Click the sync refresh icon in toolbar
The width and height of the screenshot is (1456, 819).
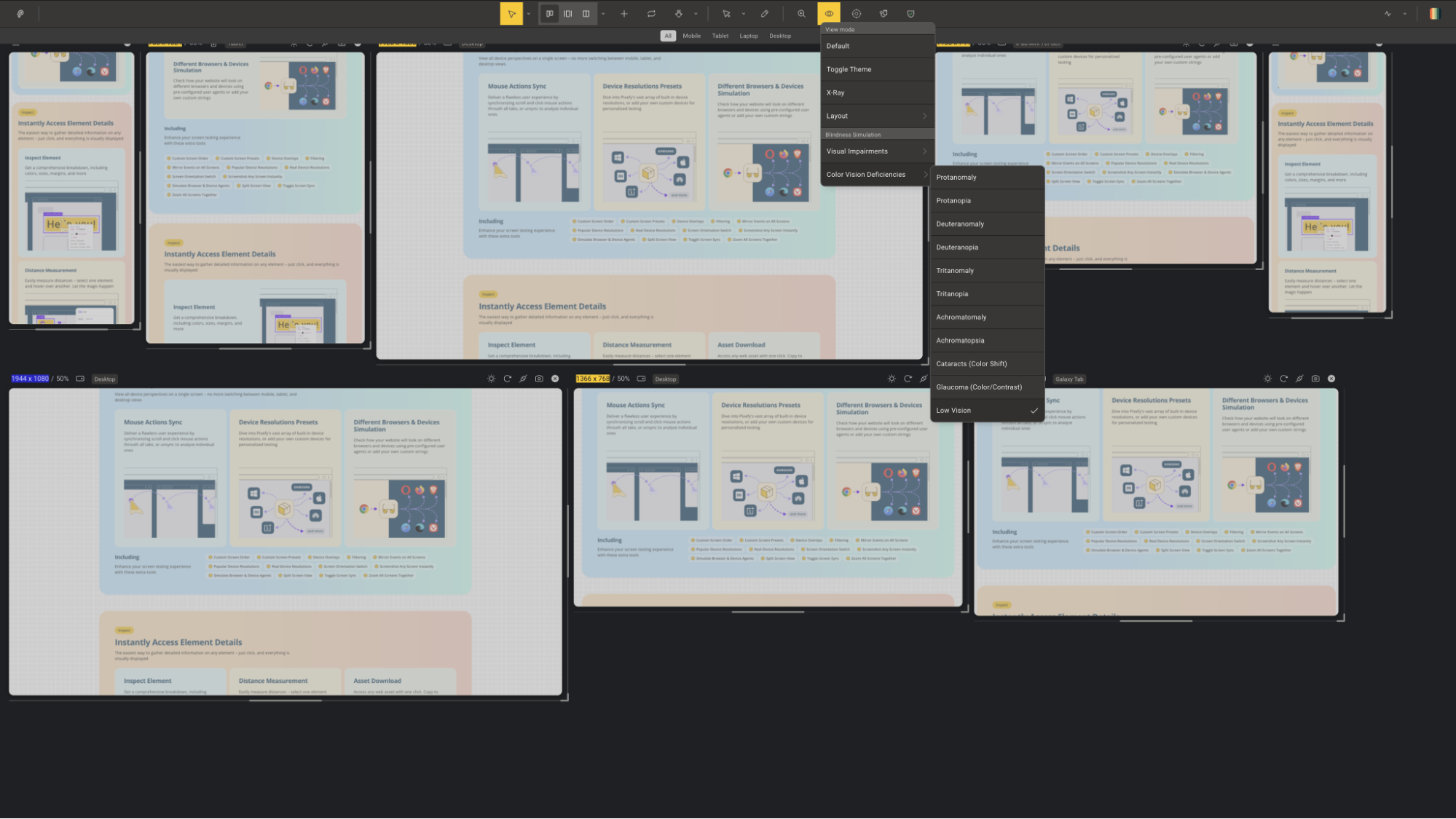(651, 14)
